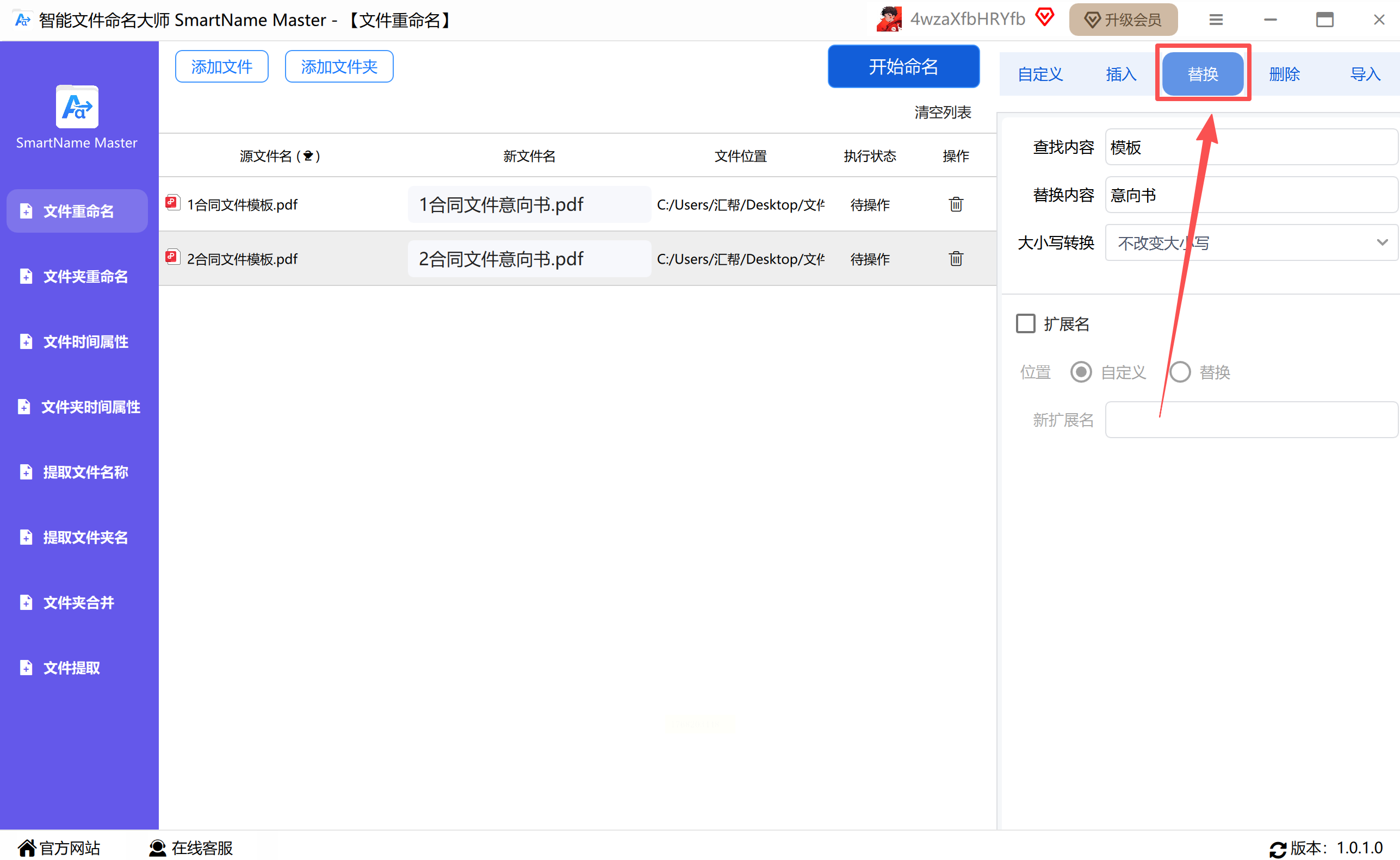Click sort arrow in 源文件名 header
The width and height of the screenshot is (1400, 860).
(308, 156)
